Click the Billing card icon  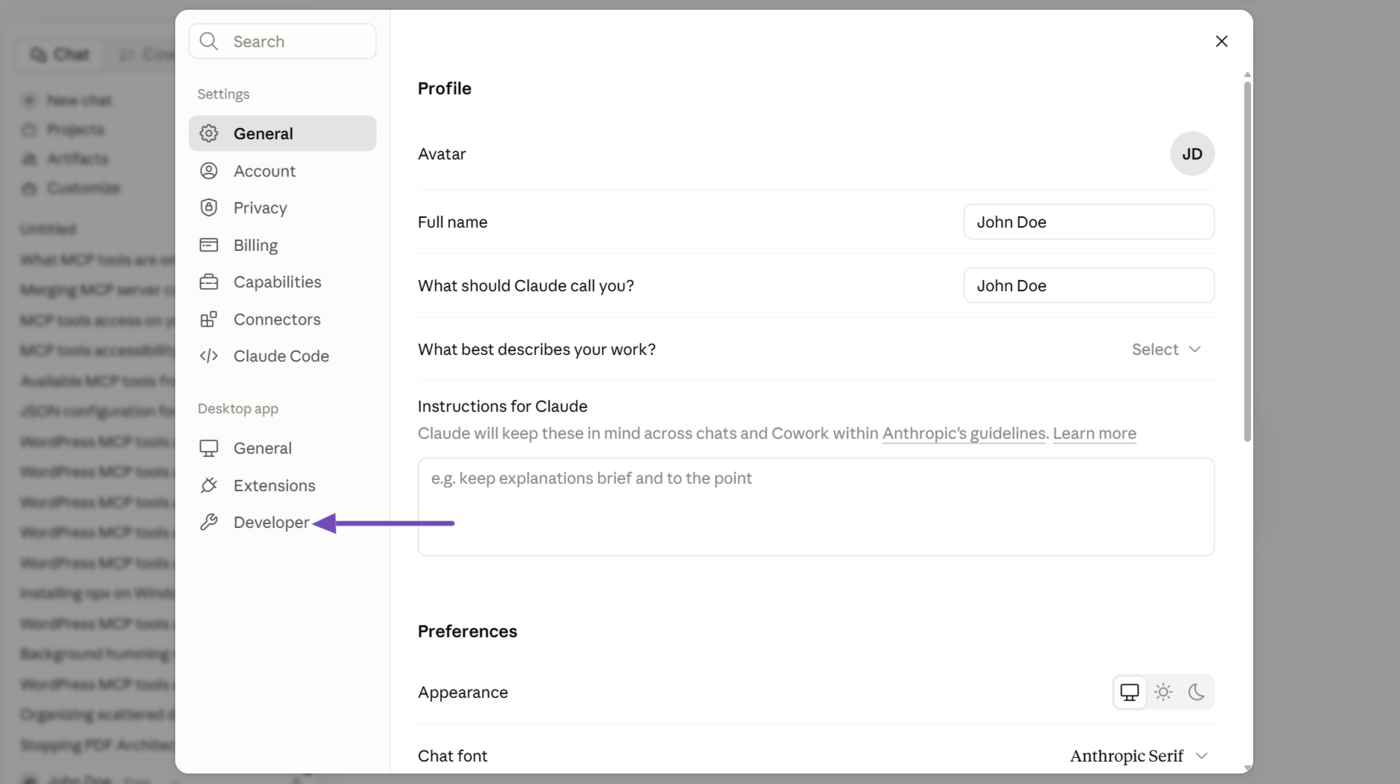[x=208, y=245]
